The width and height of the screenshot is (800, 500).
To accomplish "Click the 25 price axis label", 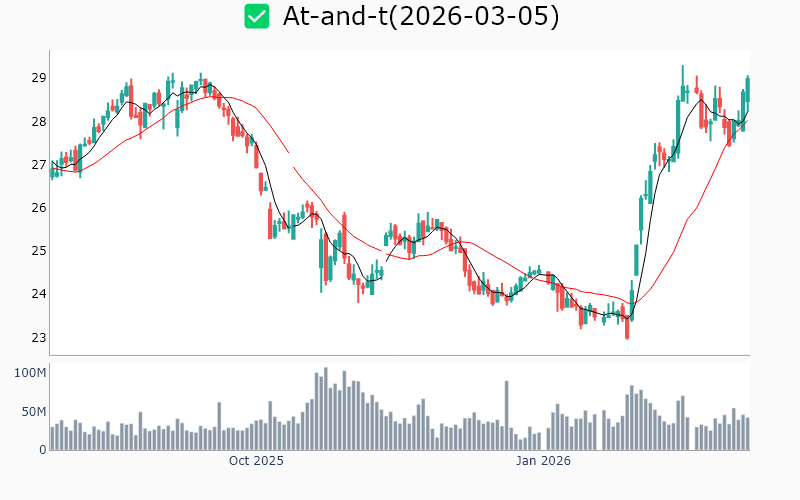I will pyautogui.click(x=37, y=251).
